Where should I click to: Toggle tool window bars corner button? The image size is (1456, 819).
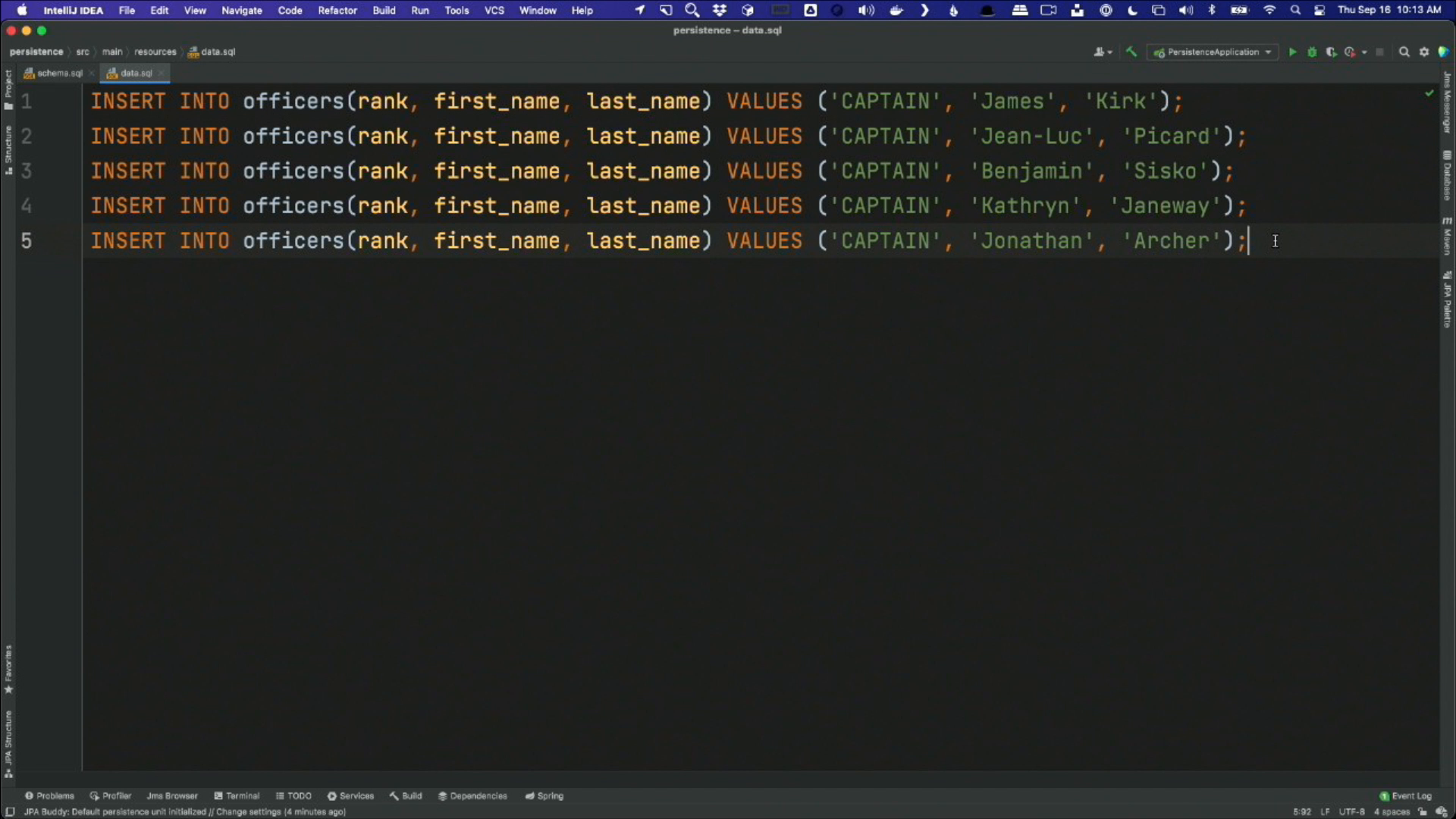click(10, 811)
